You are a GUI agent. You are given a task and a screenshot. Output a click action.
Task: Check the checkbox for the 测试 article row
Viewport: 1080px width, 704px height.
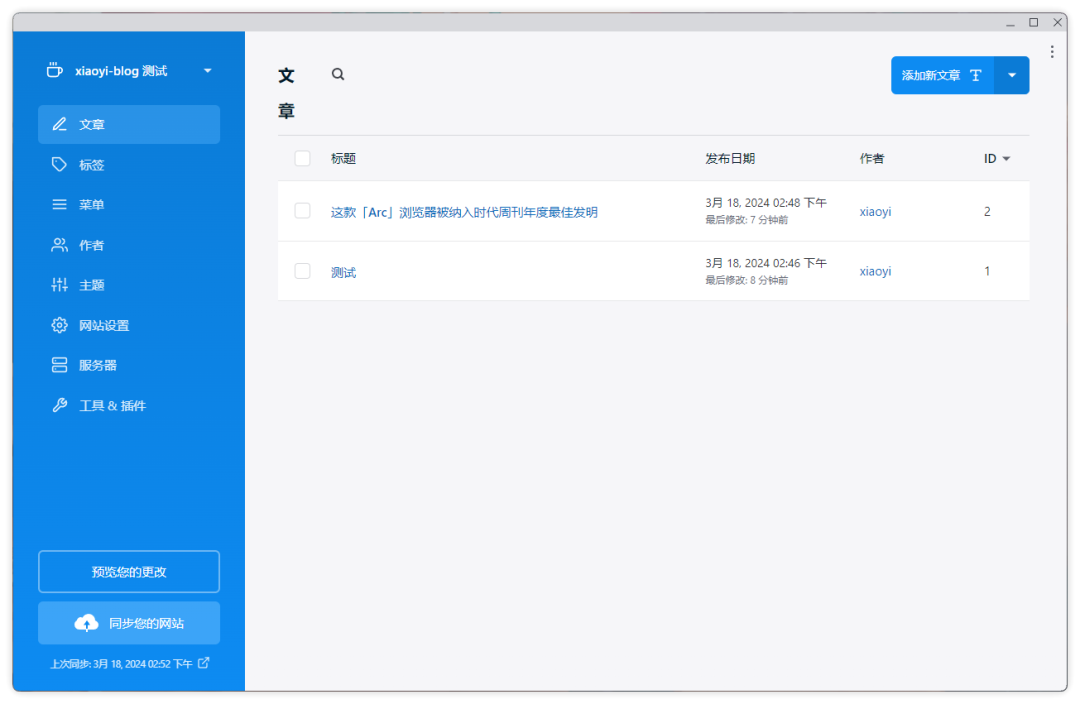tap(301, 271)
